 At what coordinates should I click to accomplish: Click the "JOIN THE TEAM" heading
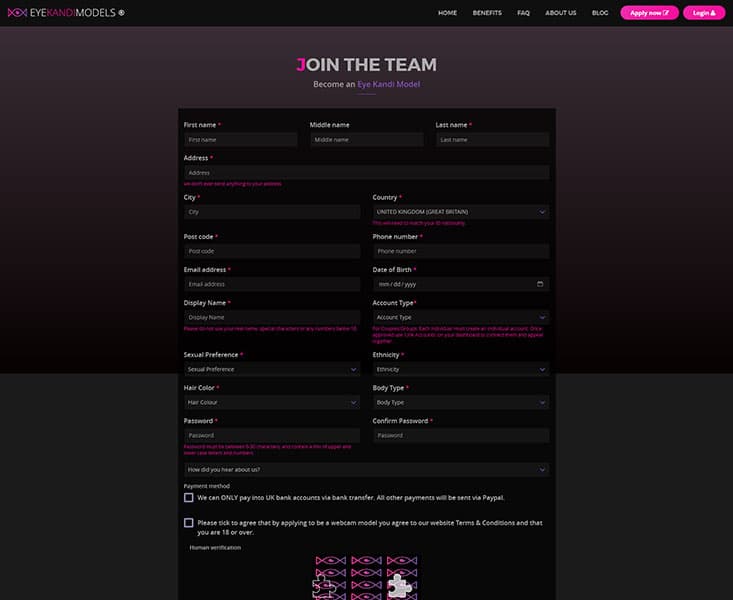366,65
